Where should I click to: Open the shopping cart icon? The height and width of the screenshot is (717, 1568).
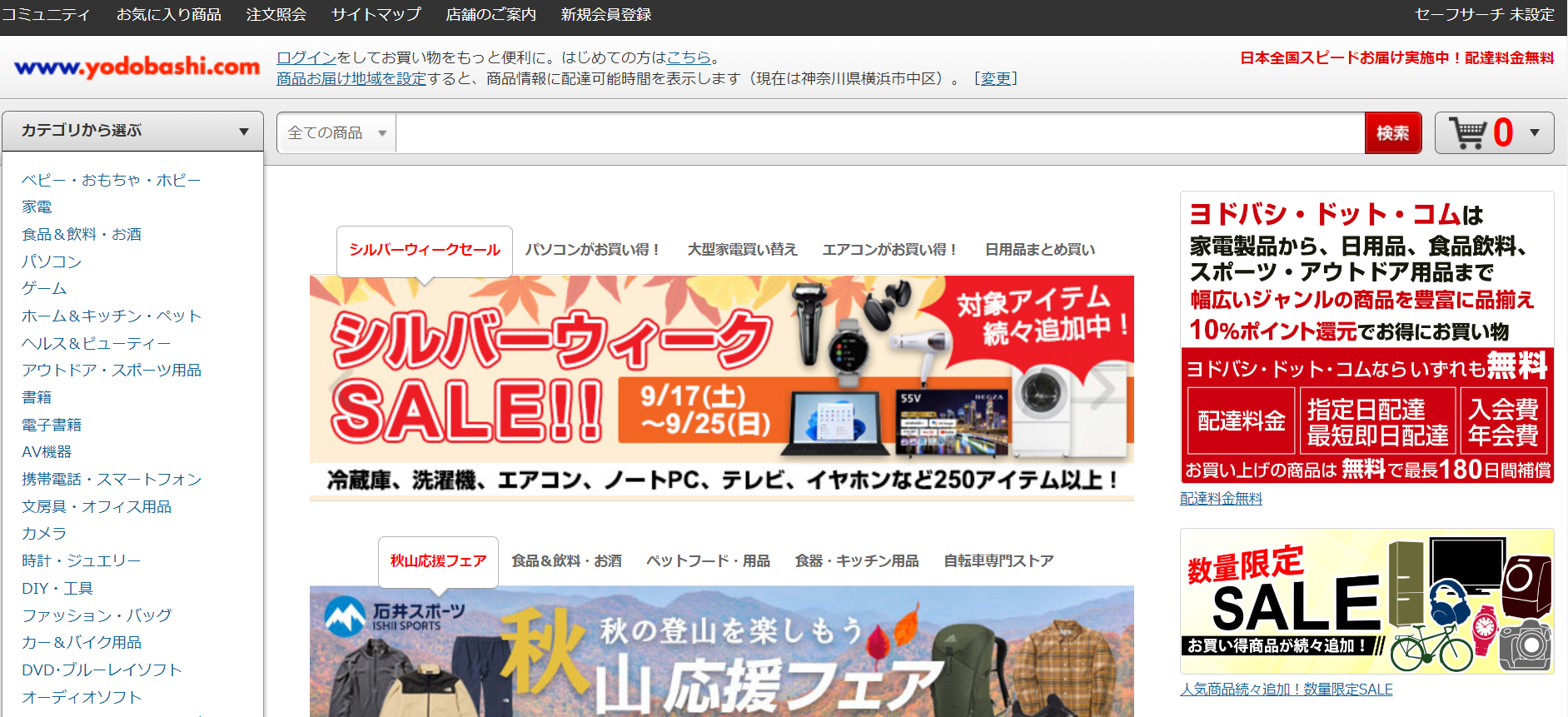pos(1468,132)
